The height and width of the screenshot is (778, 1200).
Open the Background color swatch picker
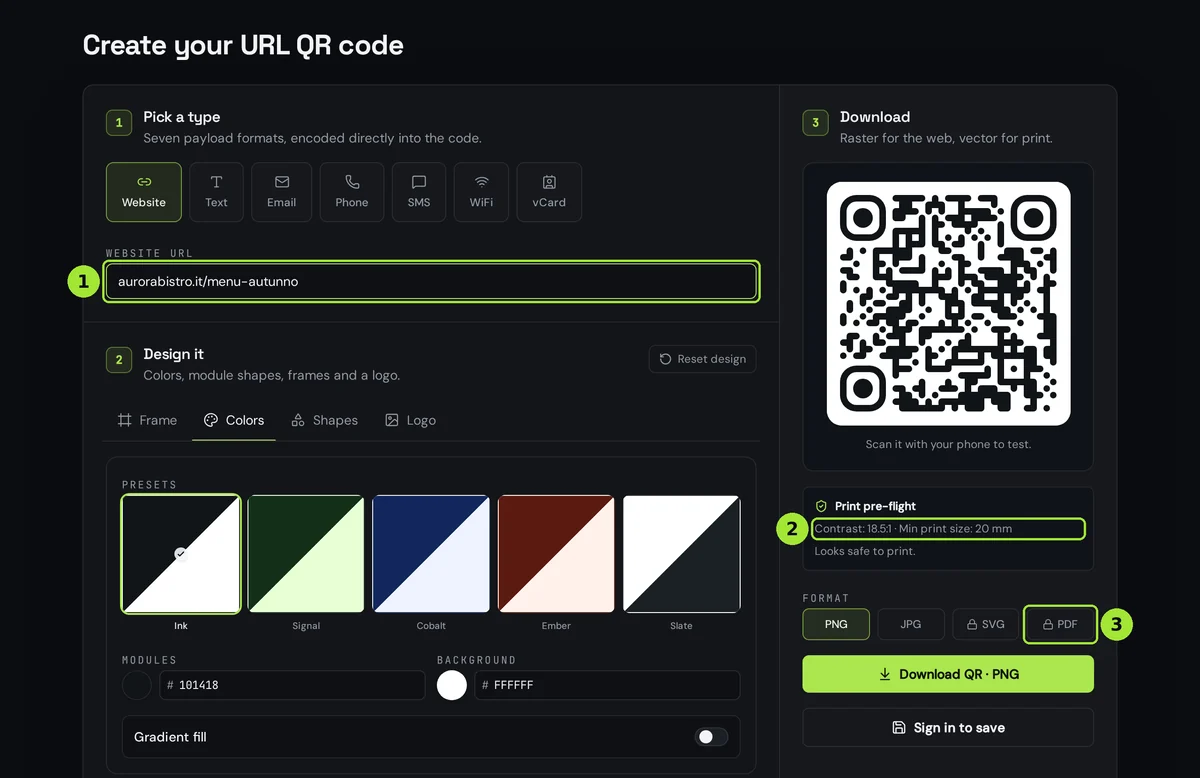pyautogui.click(x=452, y=685)
